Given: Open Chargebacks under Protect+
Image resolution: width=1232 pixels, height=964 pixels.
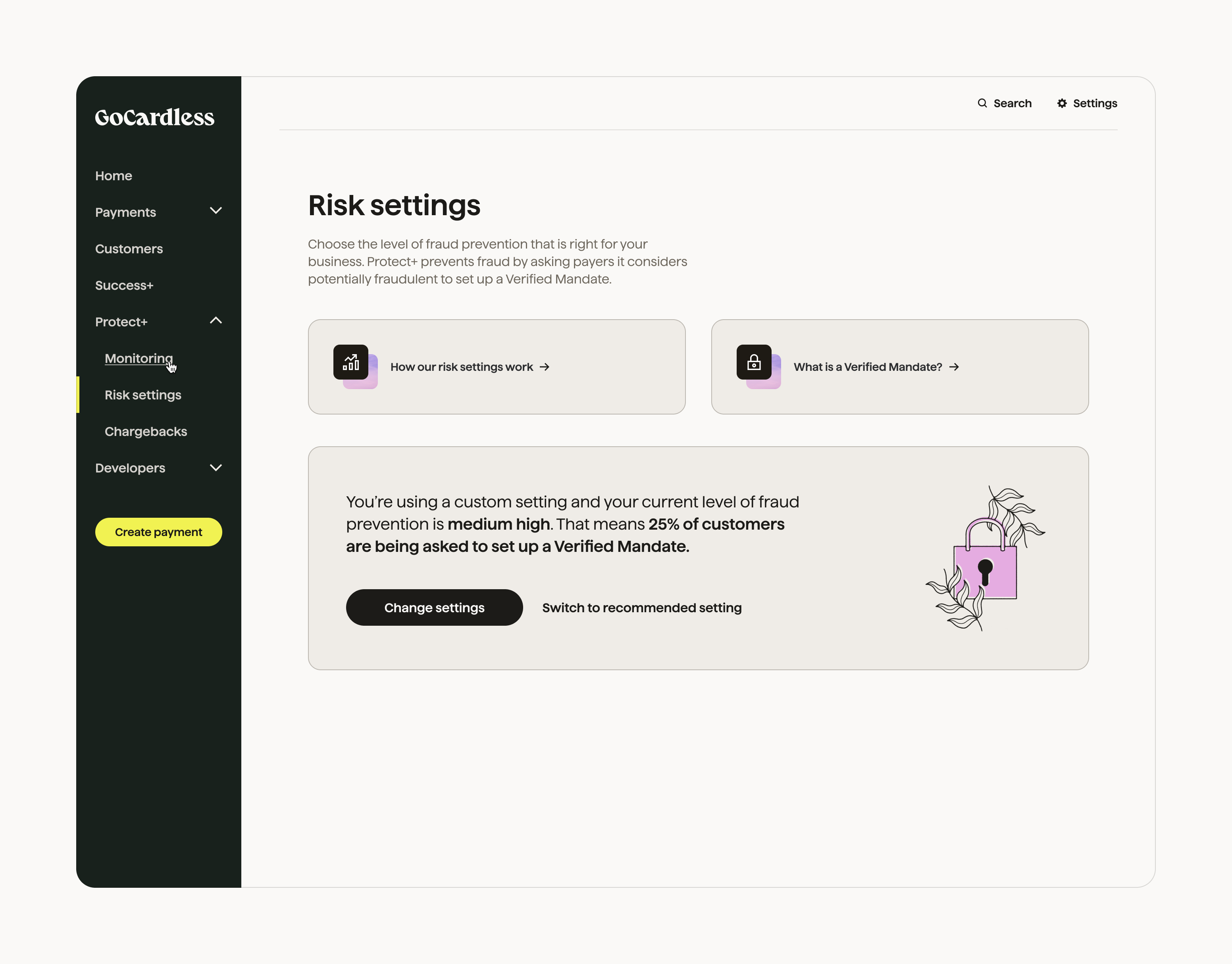Looking at the screenshot, I should (x=146, y=432).
